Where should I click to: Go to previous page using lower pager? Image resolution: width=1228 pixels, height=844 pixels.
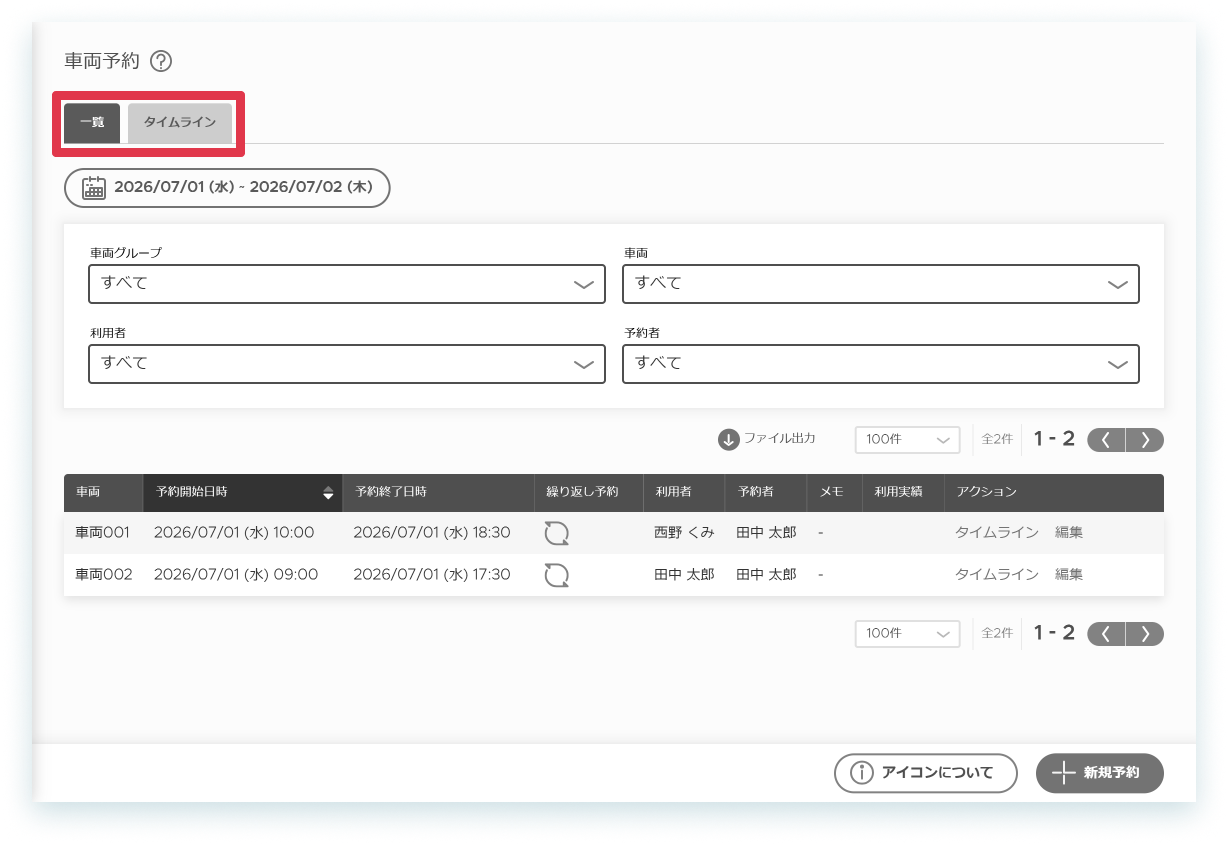[1106, 634]
